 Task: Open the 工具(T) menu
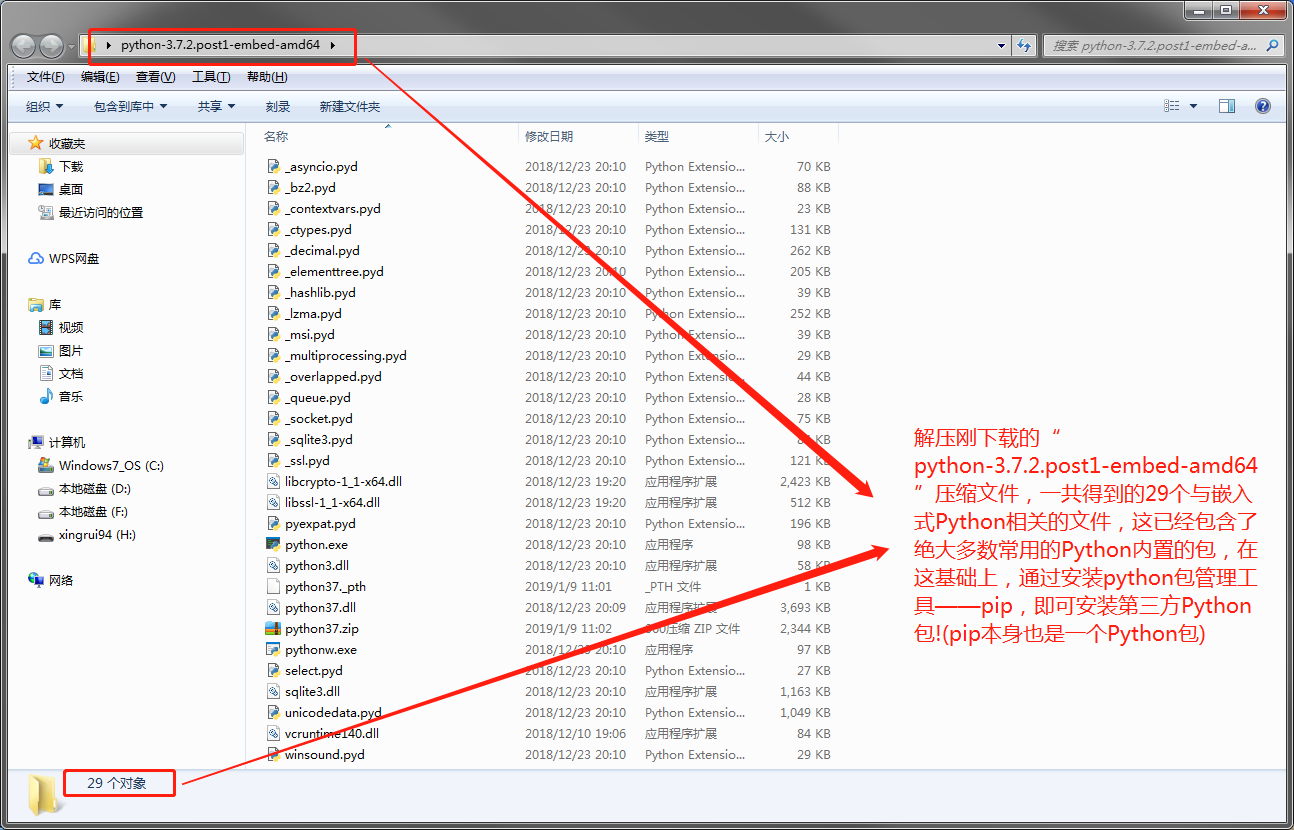(211, 75)
